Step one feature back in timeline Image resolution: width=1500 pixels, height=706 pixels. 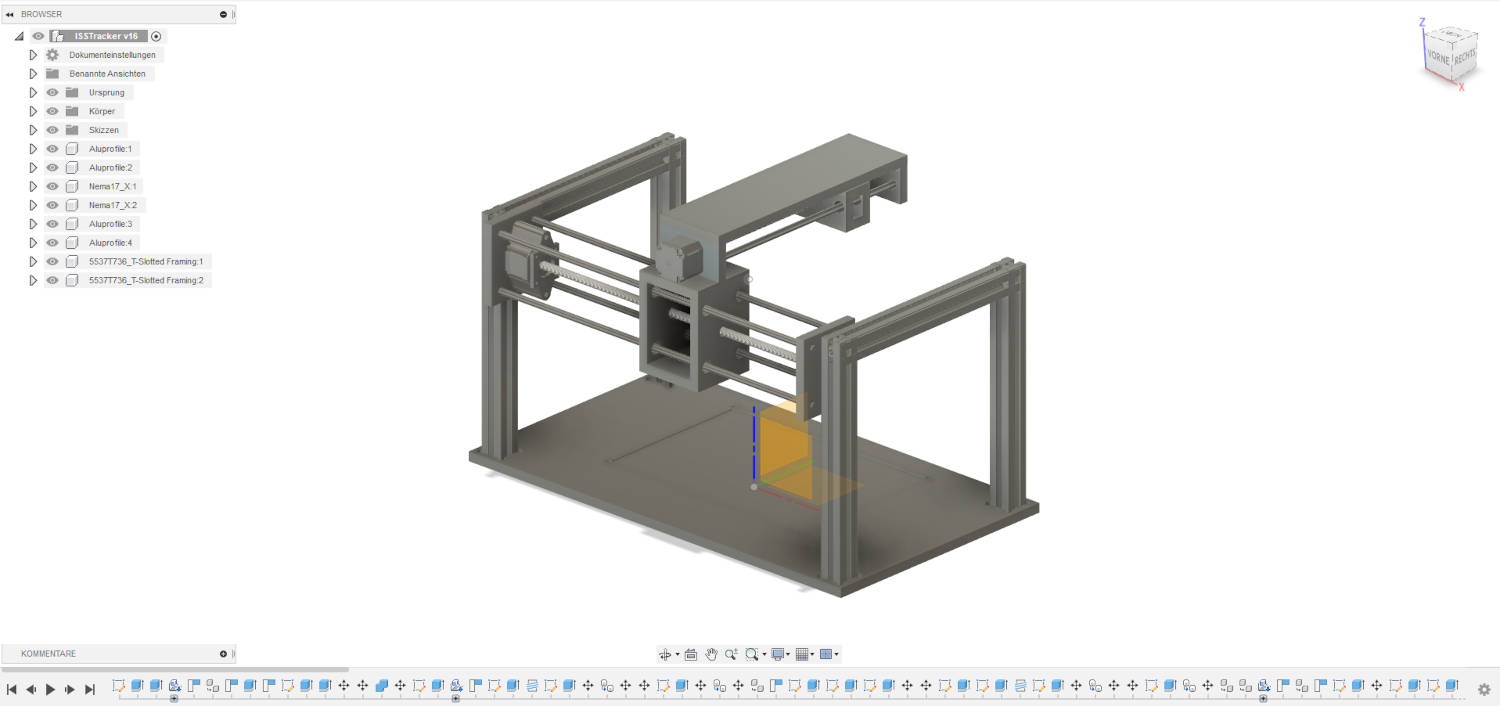click(x=31, y=689)
